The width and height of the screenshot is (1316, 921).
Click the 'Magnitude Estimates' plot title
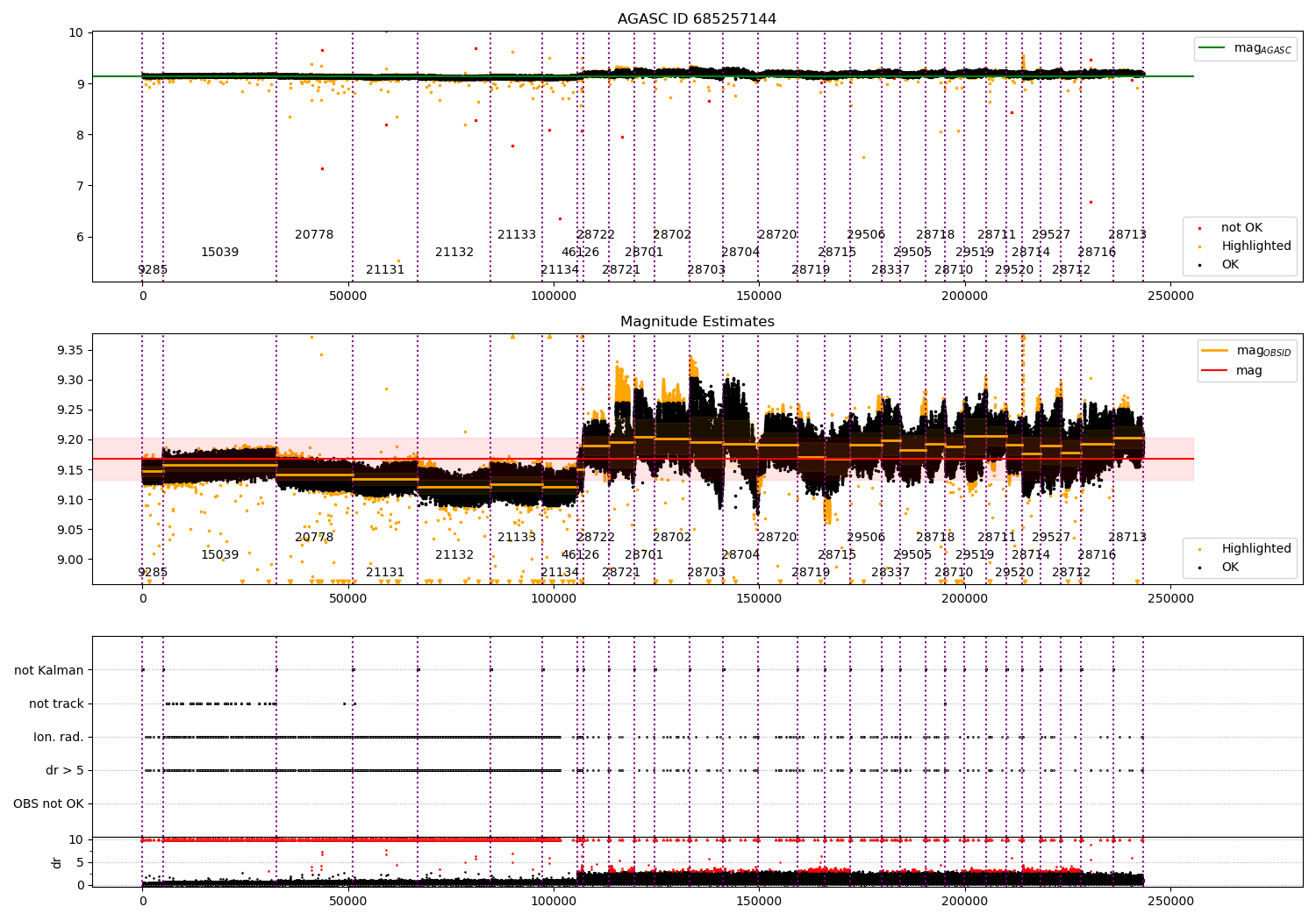pyautogui.click(x=697, y=321)
